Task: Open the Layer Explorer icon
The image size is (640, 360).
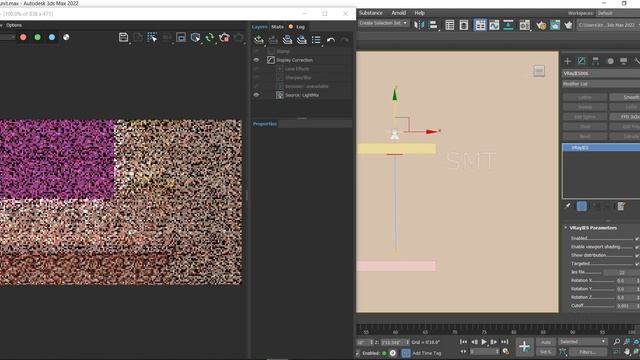Action: click(x=464, y=25)
